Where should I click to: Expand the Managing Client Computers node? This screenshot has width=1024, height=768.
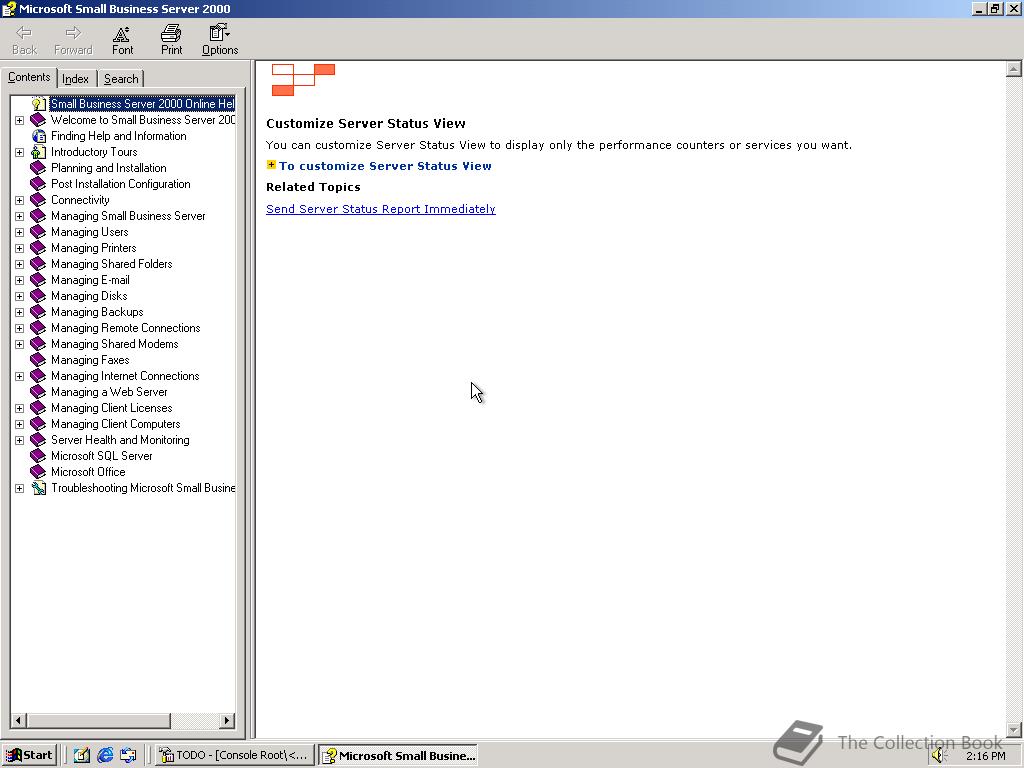(20, 424)
